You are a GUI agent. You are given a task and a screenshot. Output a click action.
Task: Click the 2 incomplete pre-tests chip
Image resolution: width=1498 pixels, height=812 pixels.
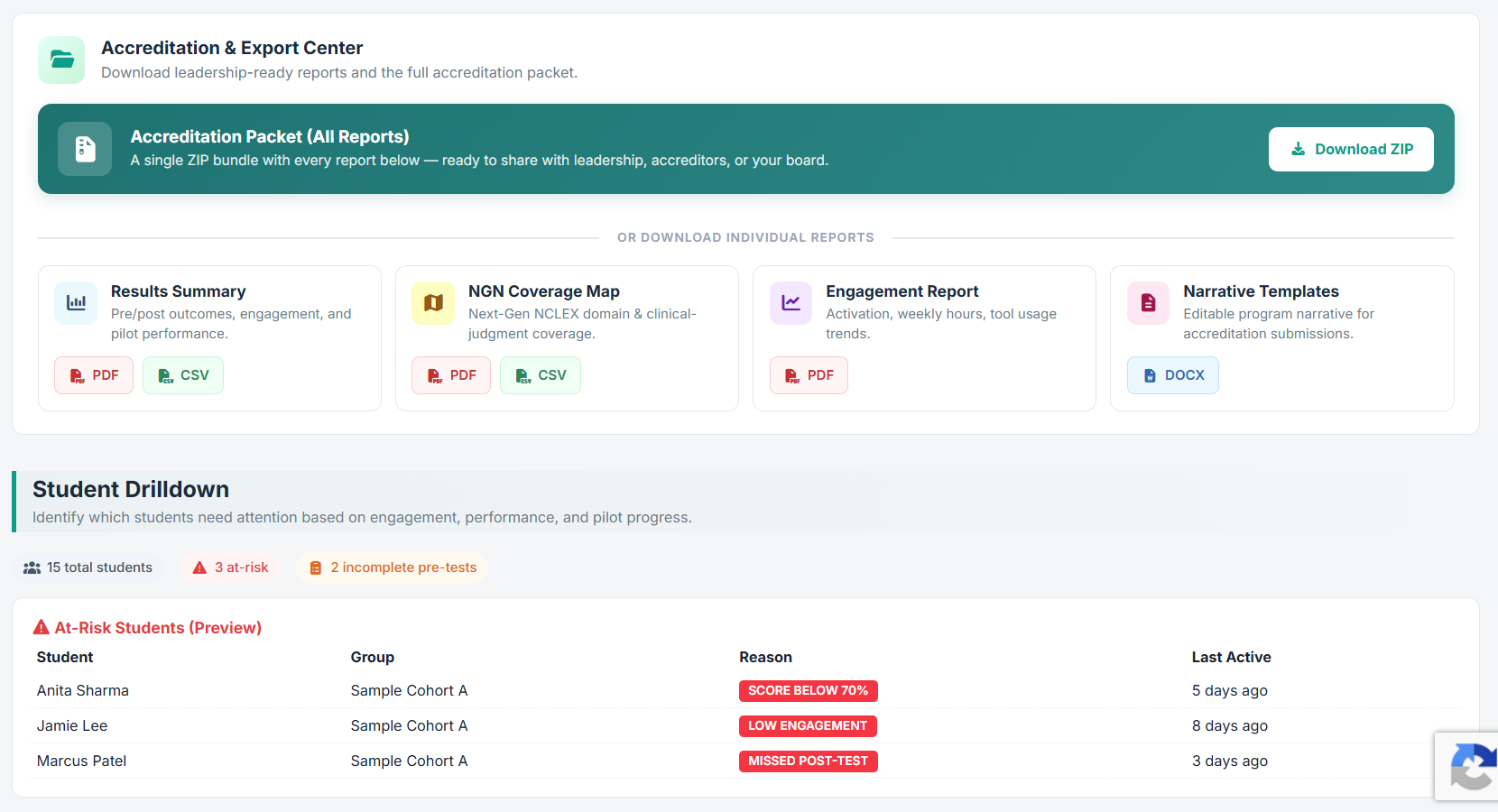pyautogui.click(x=393, y=567)
